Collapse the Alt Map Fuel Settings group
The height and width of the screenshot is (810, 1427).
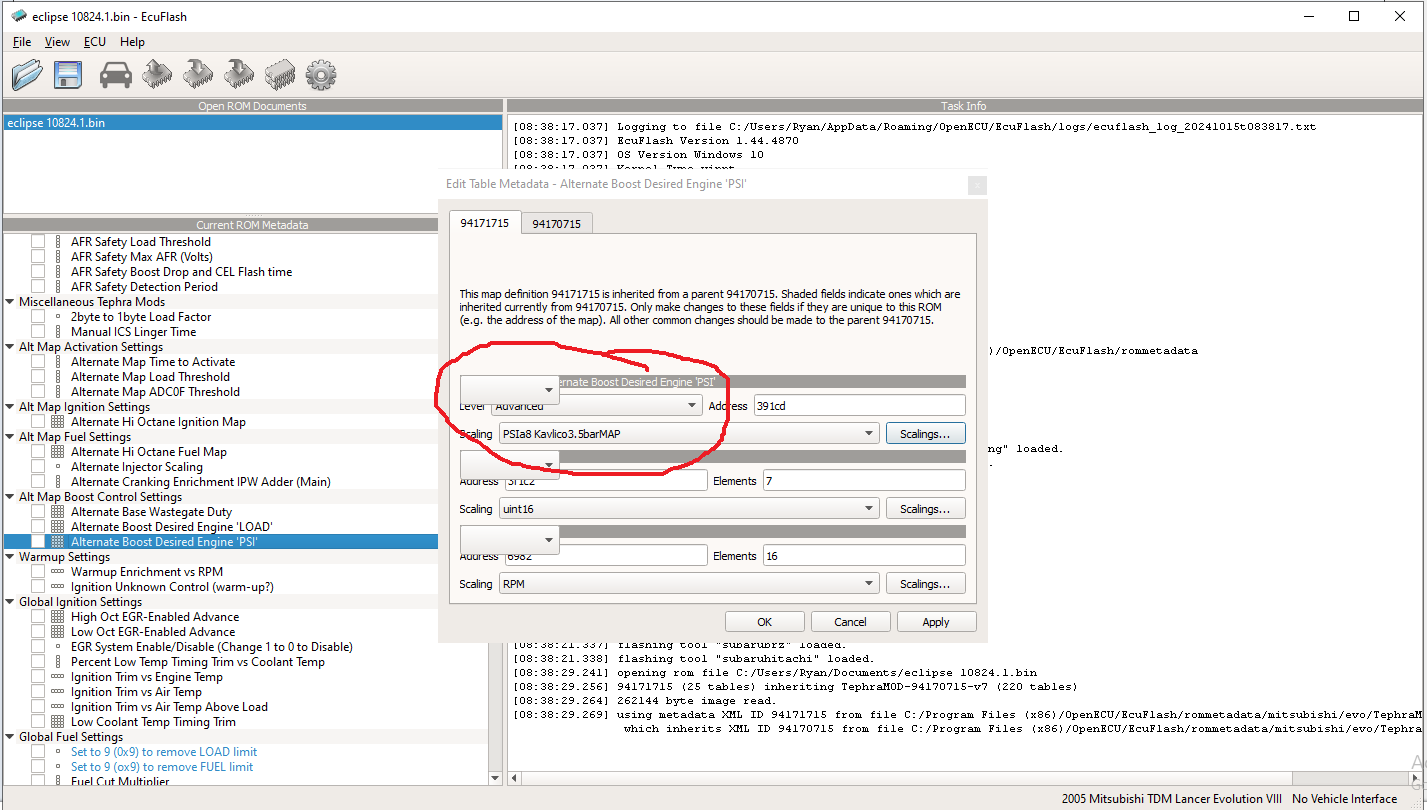point(10,437)
